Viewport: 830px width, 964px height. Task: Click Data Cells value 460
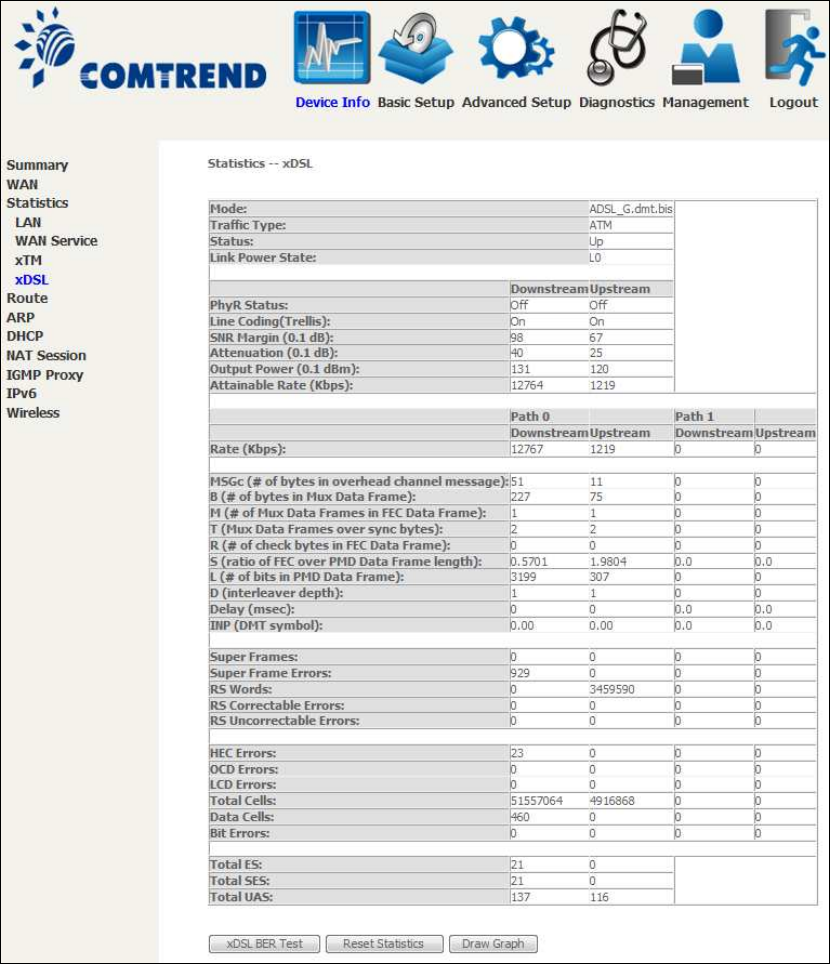pos(520,817)
